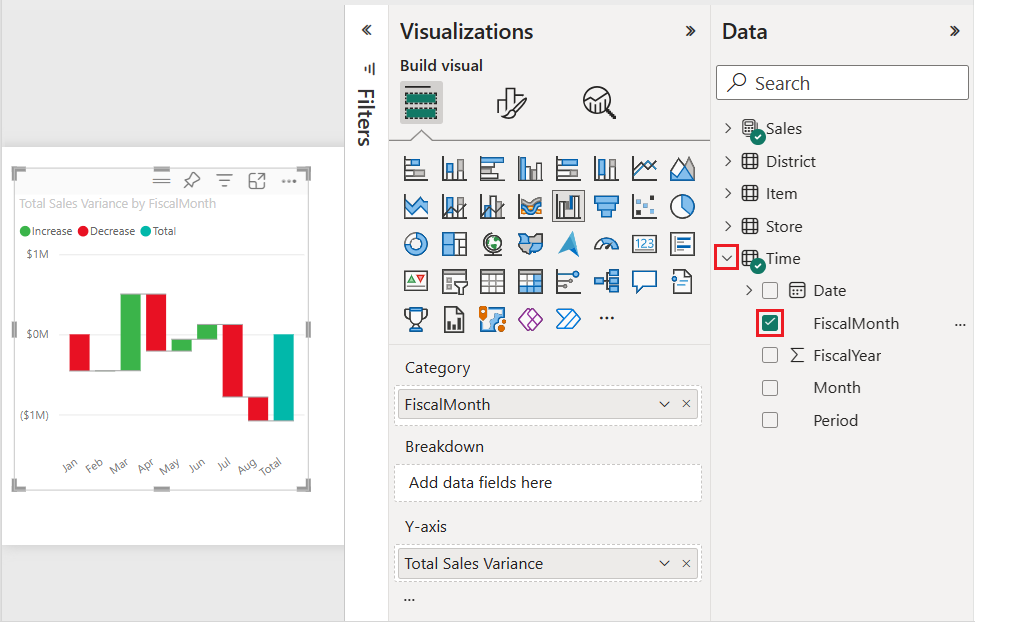1033x622 pixels.
Task: Switch to Format visual tab
Action: 511,102
